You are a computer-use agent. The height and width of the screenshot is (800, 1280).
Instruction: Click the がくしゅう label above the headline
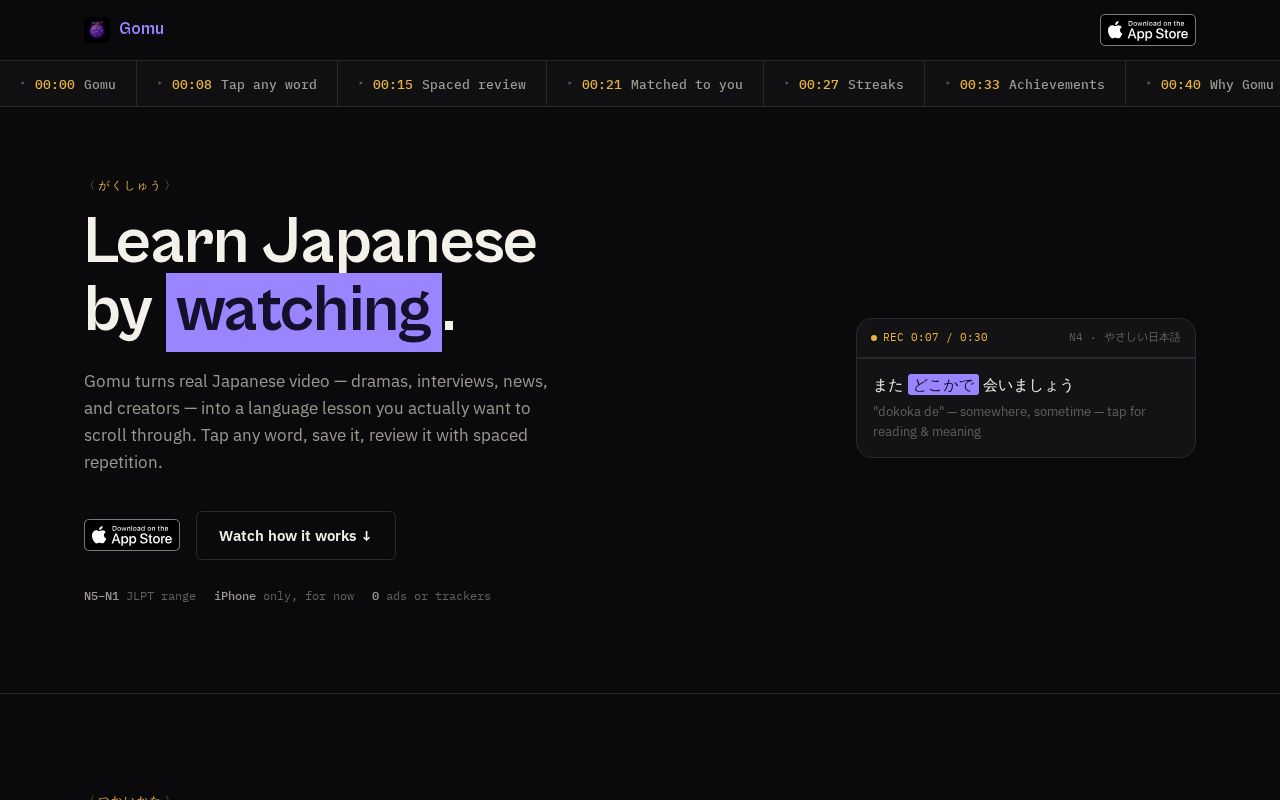click(129, 185)
